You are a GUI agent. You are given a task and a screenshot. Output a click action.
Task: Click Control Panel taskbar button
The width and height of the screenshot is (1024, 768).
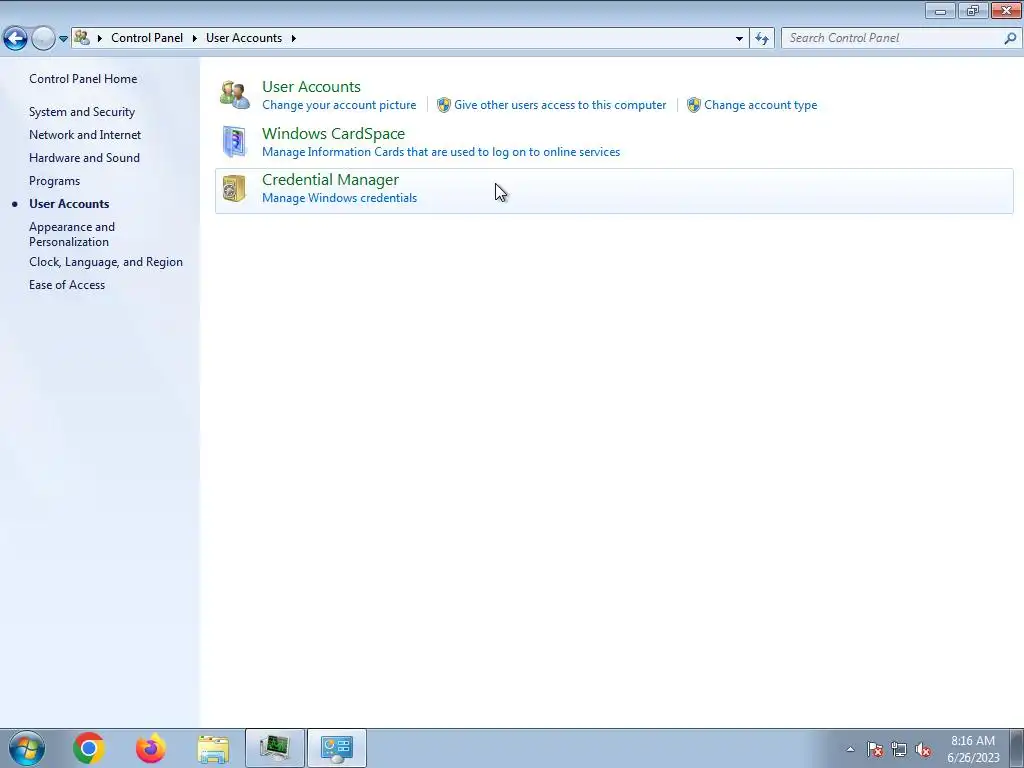click(x=337, y=748)
